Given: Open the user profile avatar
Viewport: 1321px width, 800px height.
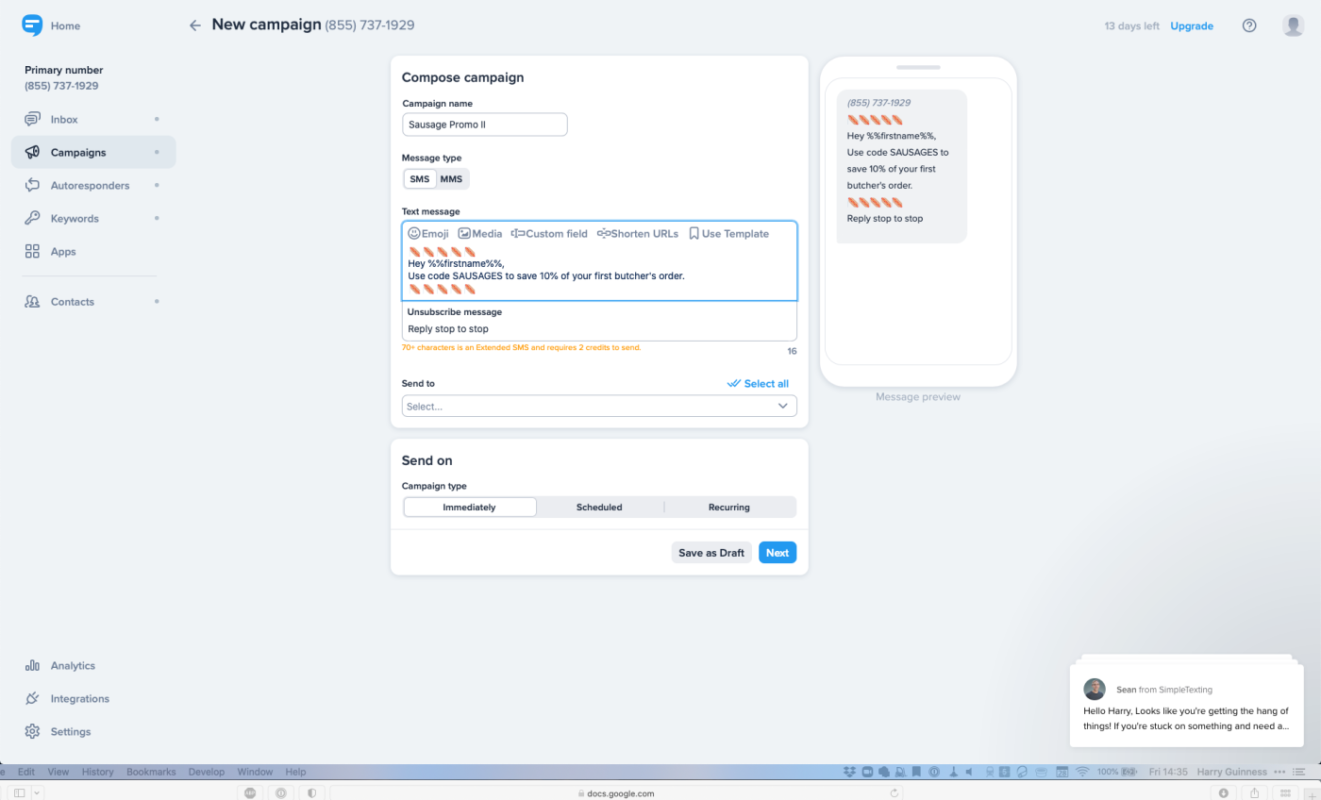Looking at the screenshot, I should tap(1293, 26).
